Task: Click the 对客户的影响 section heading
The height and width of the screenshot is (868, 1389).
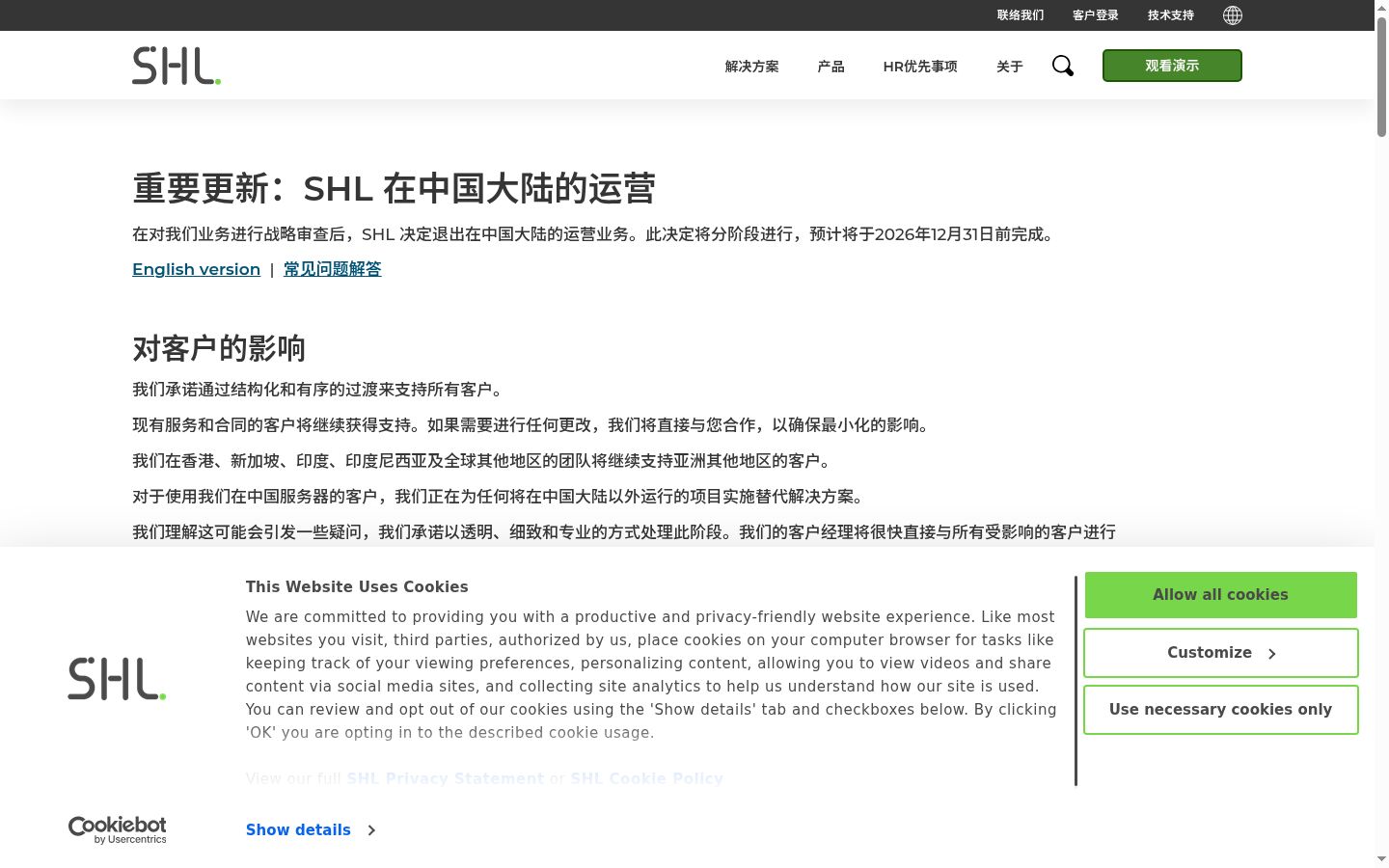Action: (x=219, y=348)
